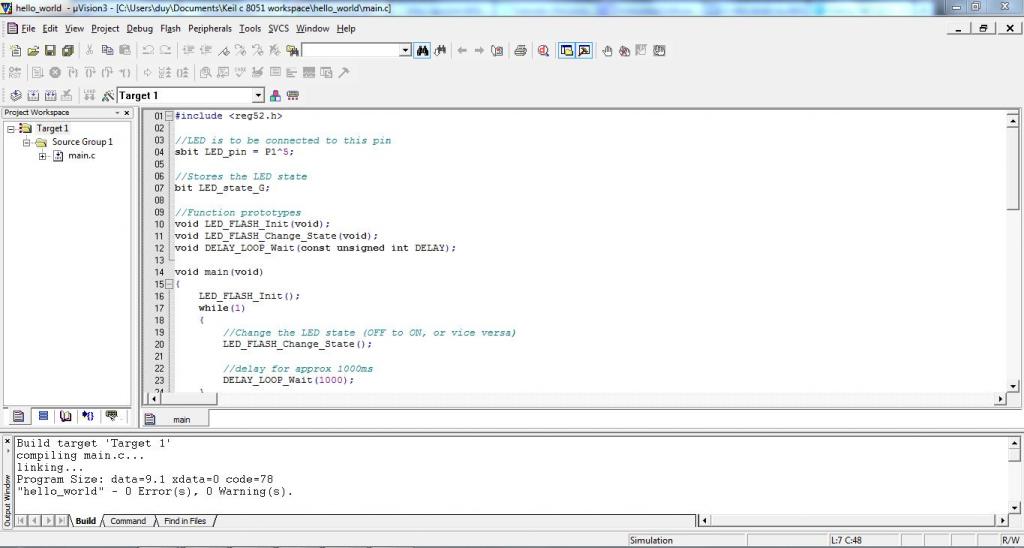This screenshot has height=548, width=1024.
Task: Close the Project Workspace panel
Action: point(127,112)
